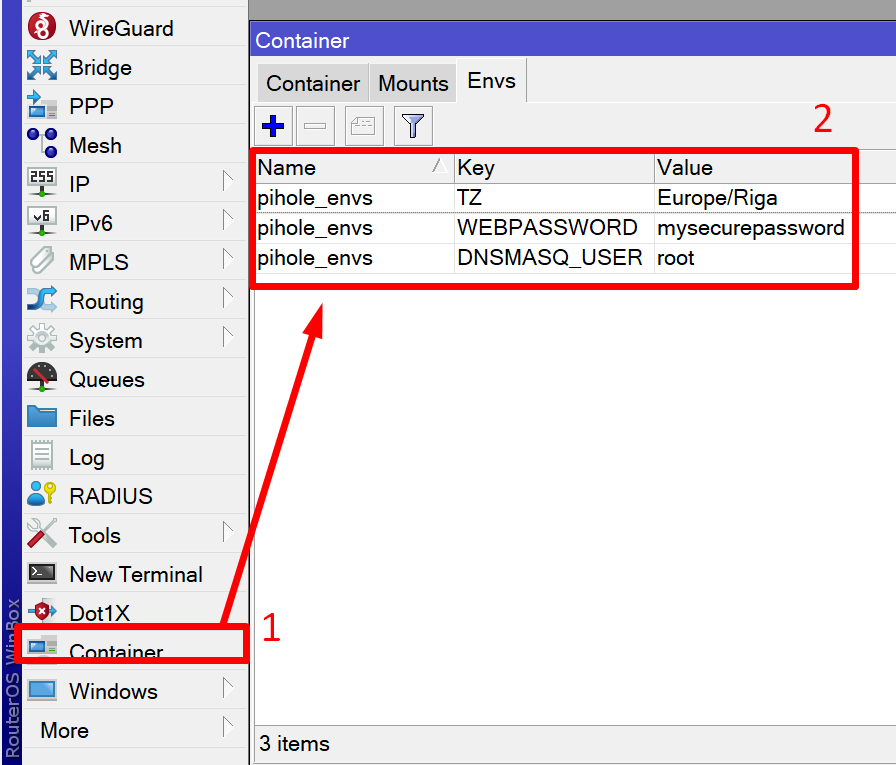The width and height of the screenshot is (896, 765).
Task: Open the WireGuard menu icon
Action: coord(42,27)
